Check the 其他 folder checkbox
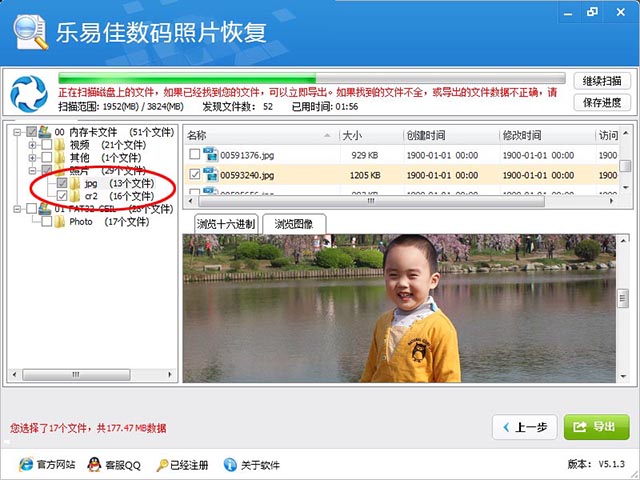The height and width of the screenshot is (480, 640). pos(47,157)
